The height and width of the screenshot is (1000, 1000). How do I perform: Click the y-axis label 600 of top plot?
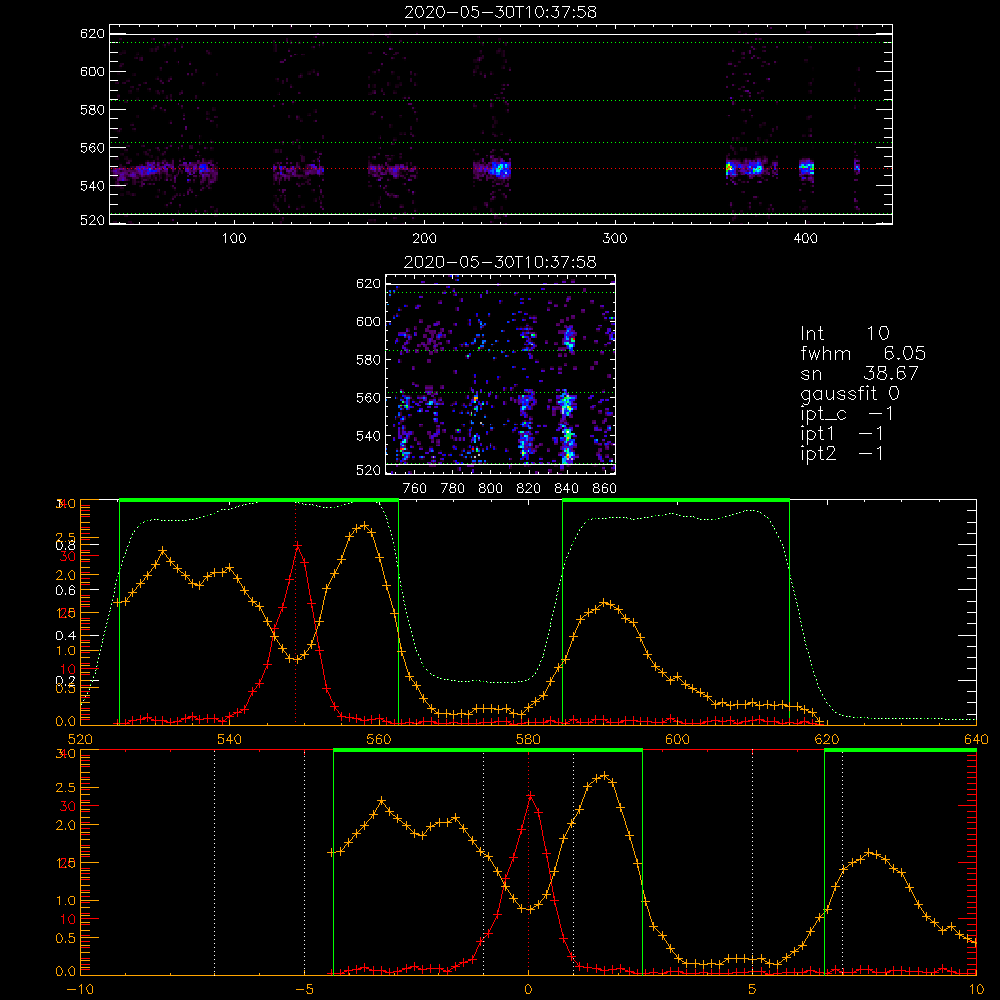[x=92, y=71]
